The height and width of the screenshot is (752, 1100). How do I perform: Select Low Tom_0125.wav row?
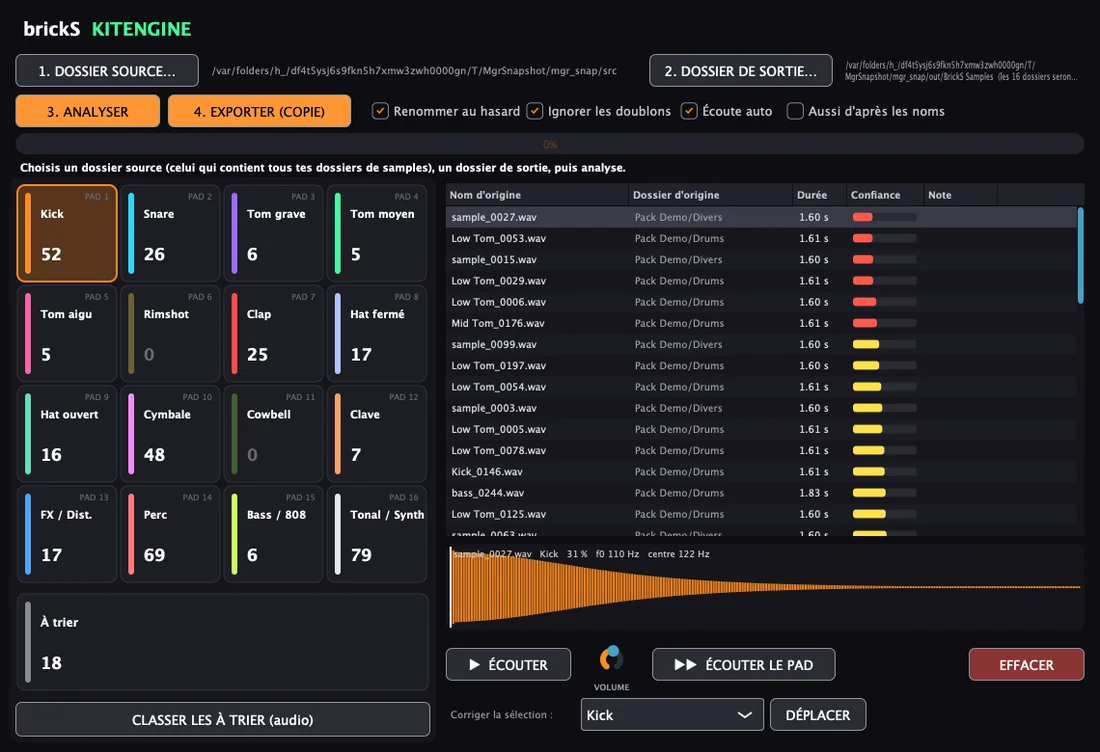click(761, 514)
